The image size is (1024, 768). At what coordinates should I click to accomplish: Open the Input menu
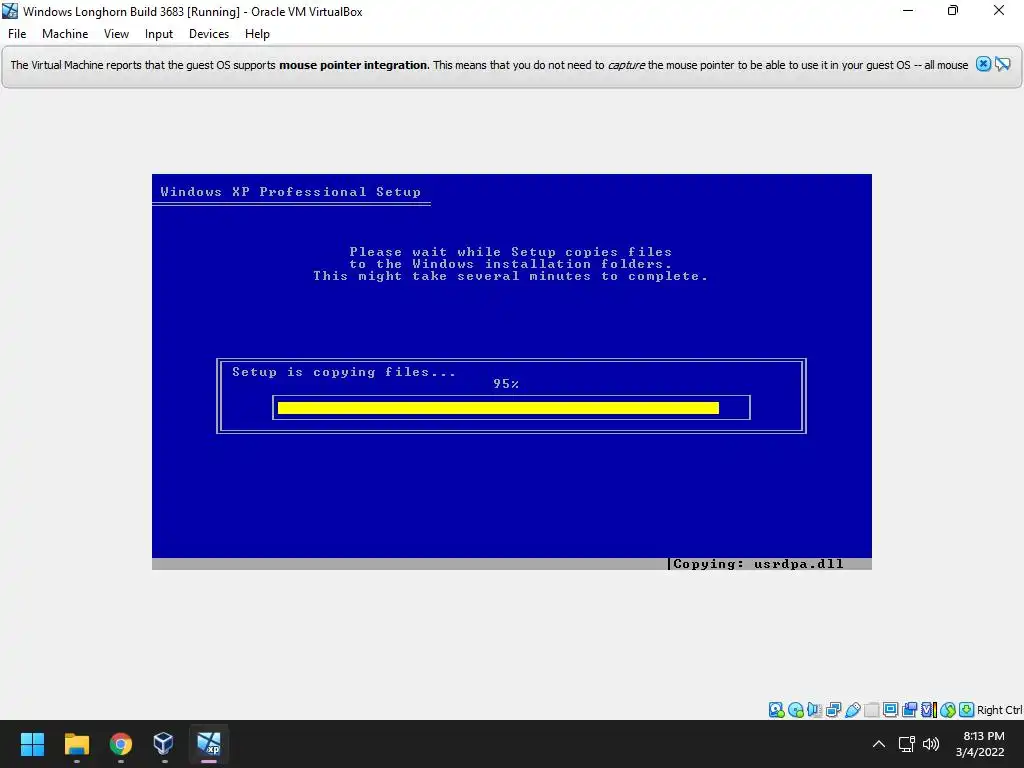tap(159, 34)
